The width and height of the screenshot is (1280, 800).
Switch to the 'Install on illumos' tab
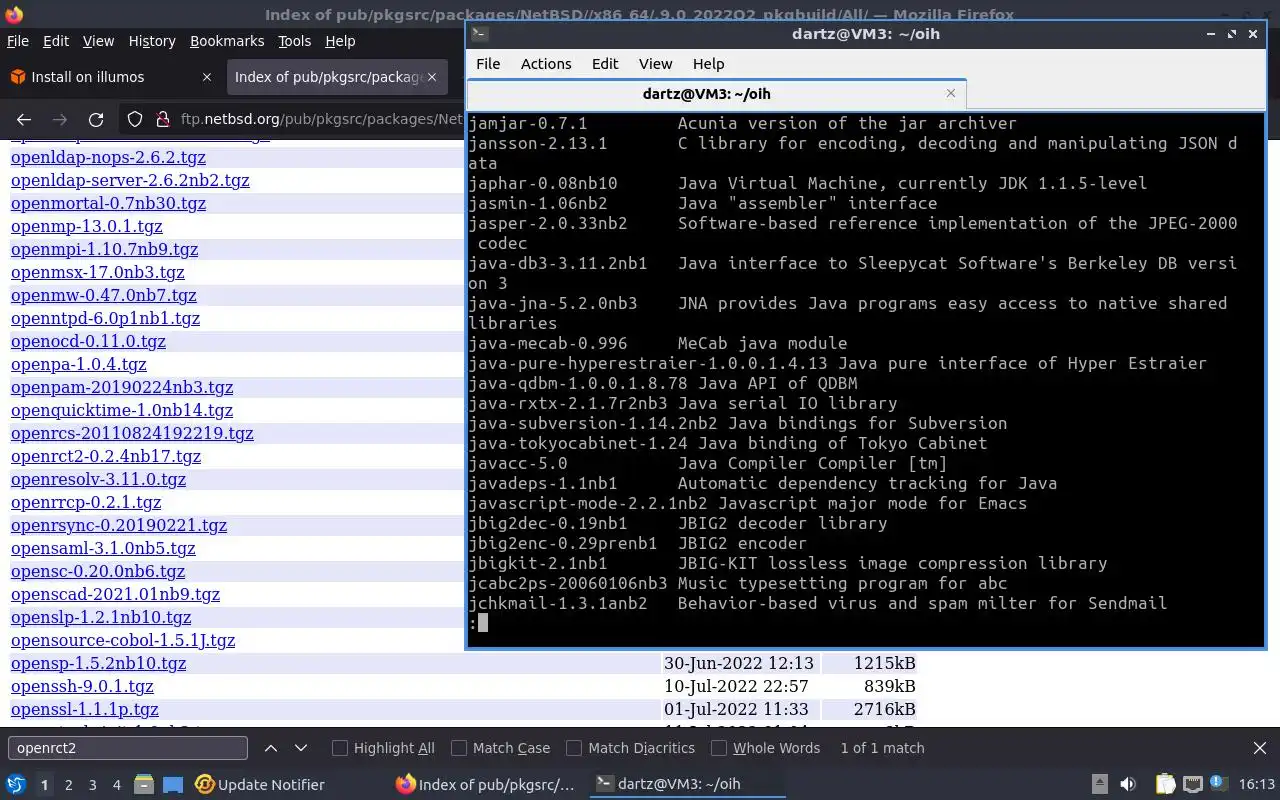110,77
